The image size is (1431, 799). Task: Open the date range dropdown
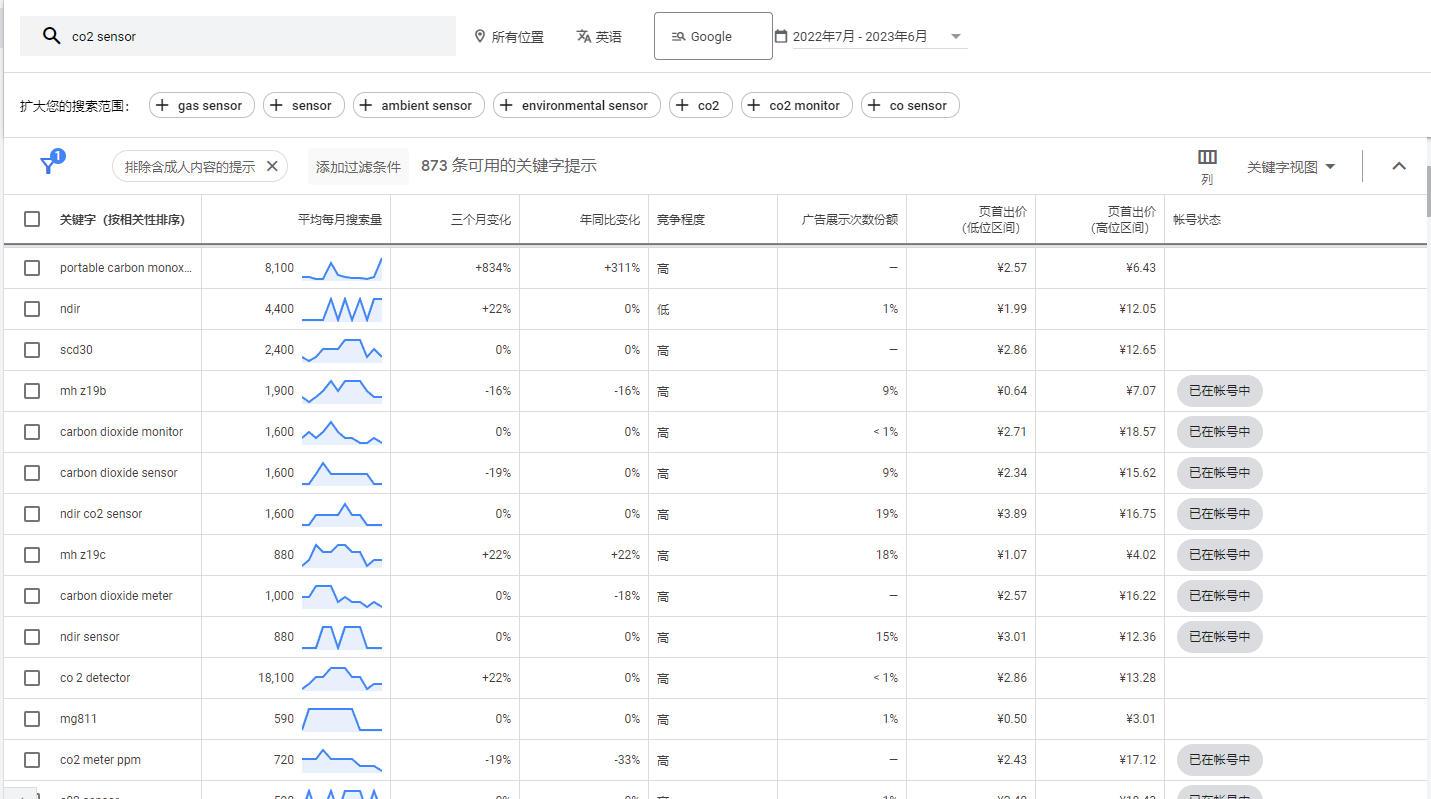point(956,37)
